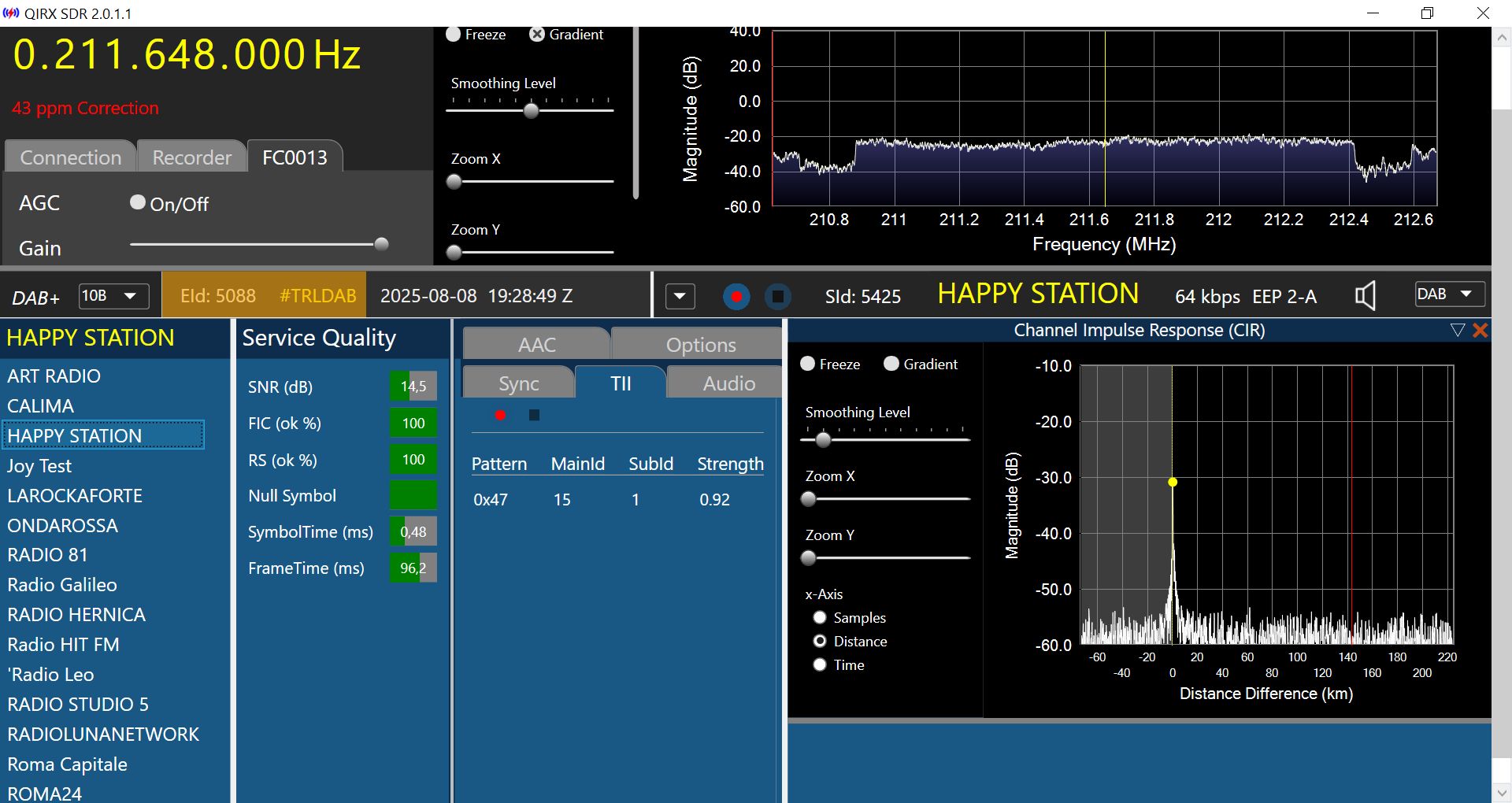1512x803 pixels.
Task: Expand the dropdown arrow beside record button
Action: tap(680, 297)
